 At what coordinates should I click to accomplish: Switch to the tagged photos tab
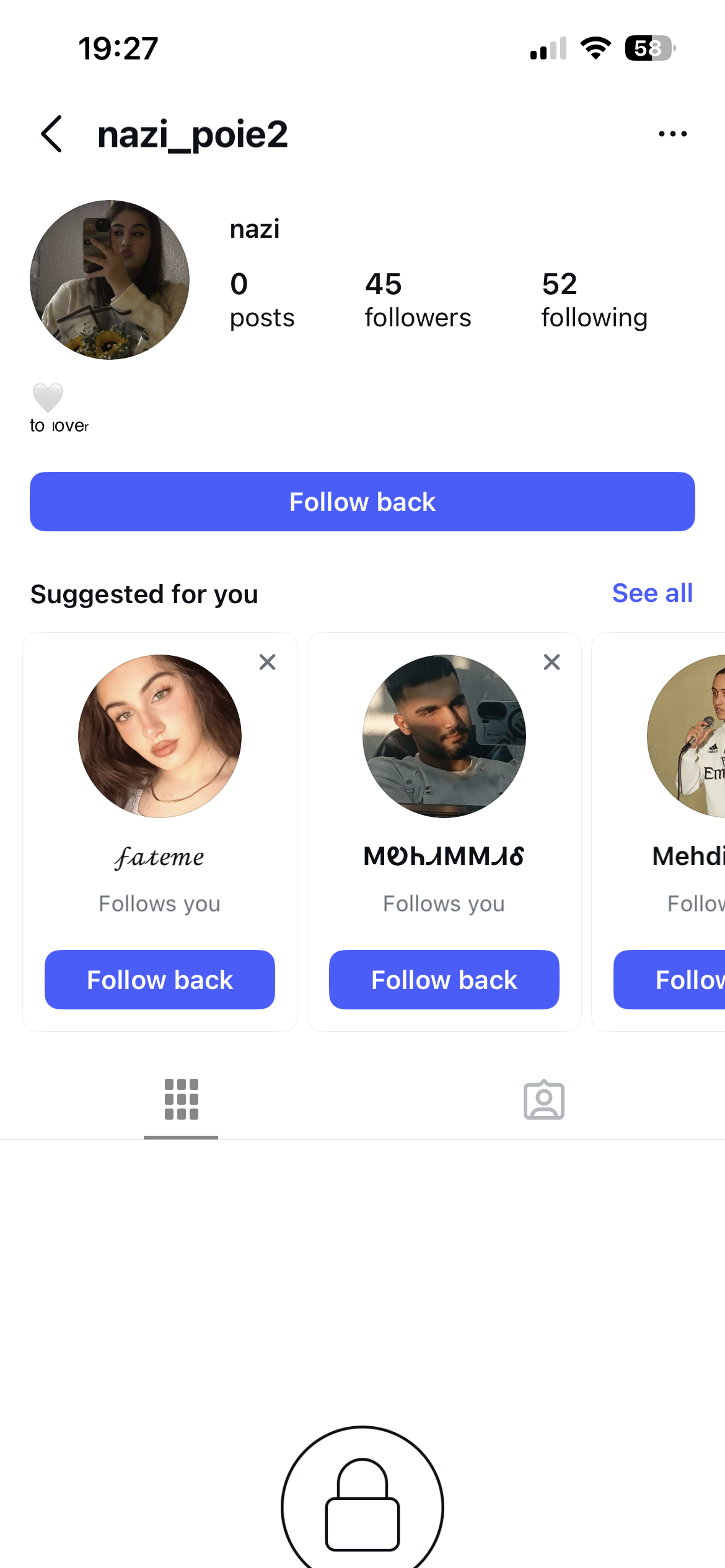pyautogui.click(x=543, y=1100)
